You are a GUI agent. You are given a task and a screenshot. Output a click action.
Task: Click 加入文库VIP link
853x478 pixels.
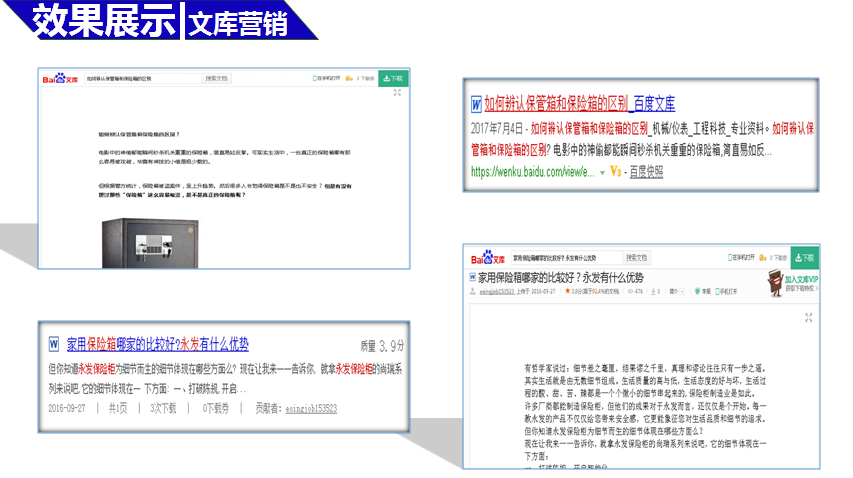click(801, 280)
